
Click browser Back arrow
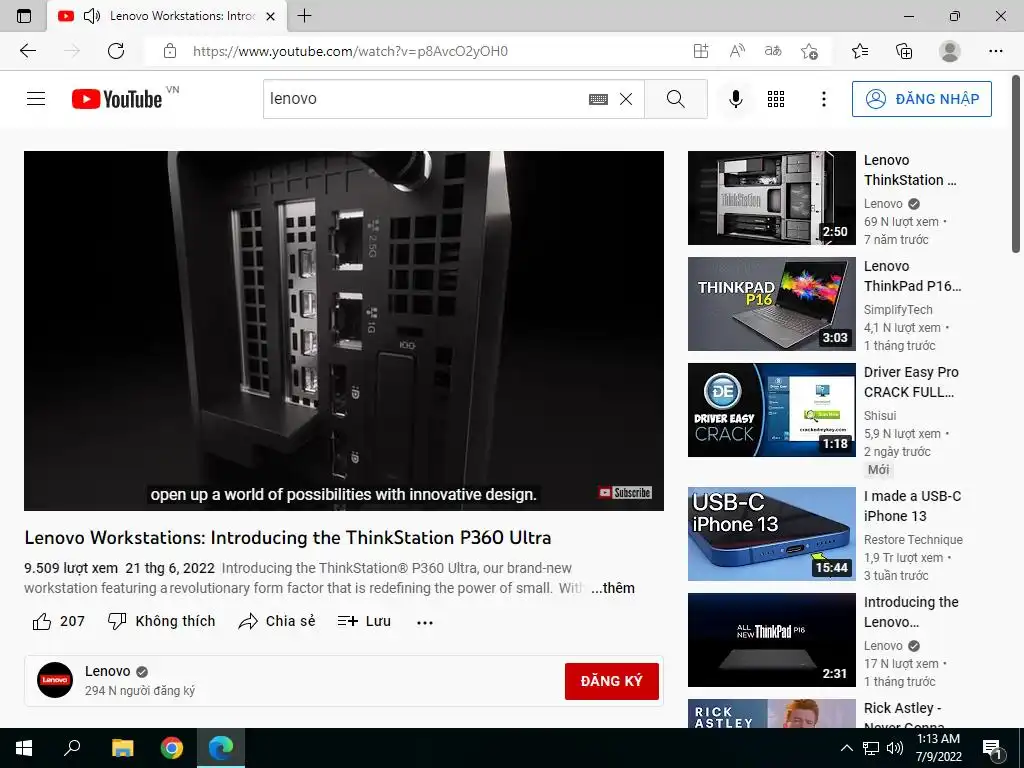pos(28,51)
